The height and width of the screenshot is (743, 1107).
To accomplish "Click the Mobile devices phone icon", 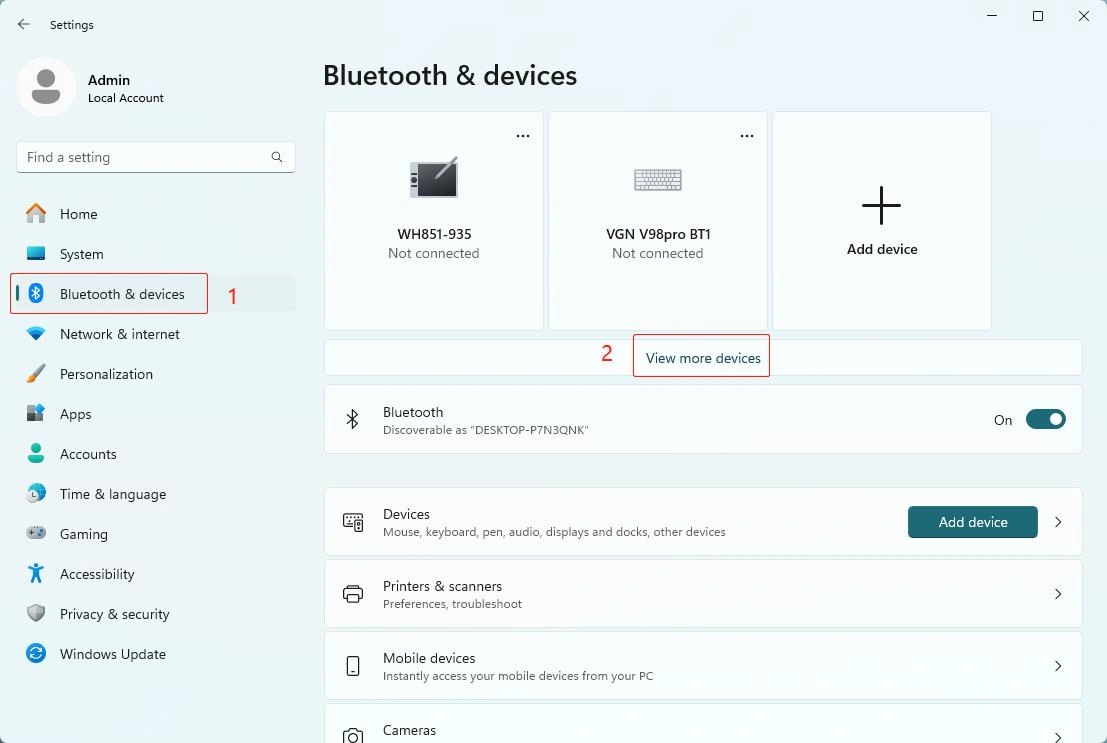I will coord(353,666).
